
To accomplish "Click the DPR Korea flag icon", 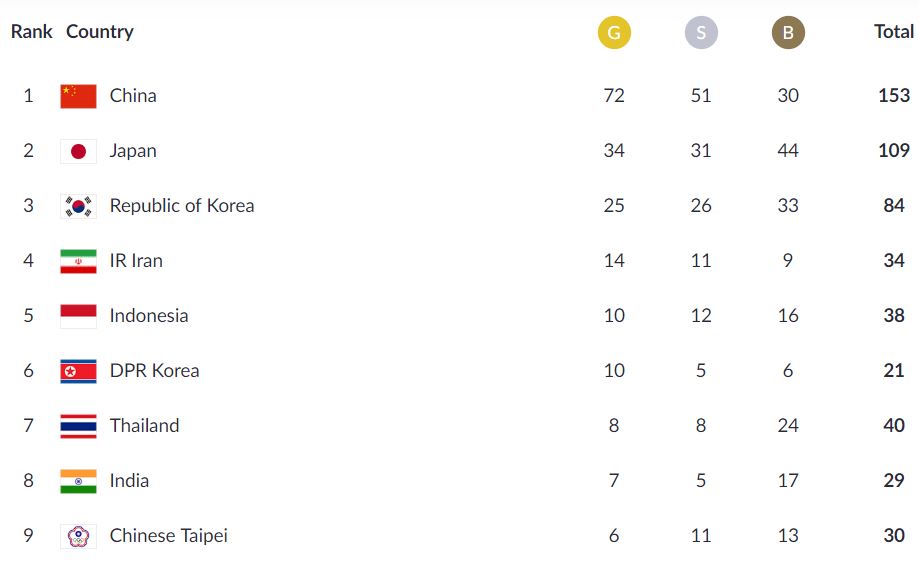I will click(79, 371).
